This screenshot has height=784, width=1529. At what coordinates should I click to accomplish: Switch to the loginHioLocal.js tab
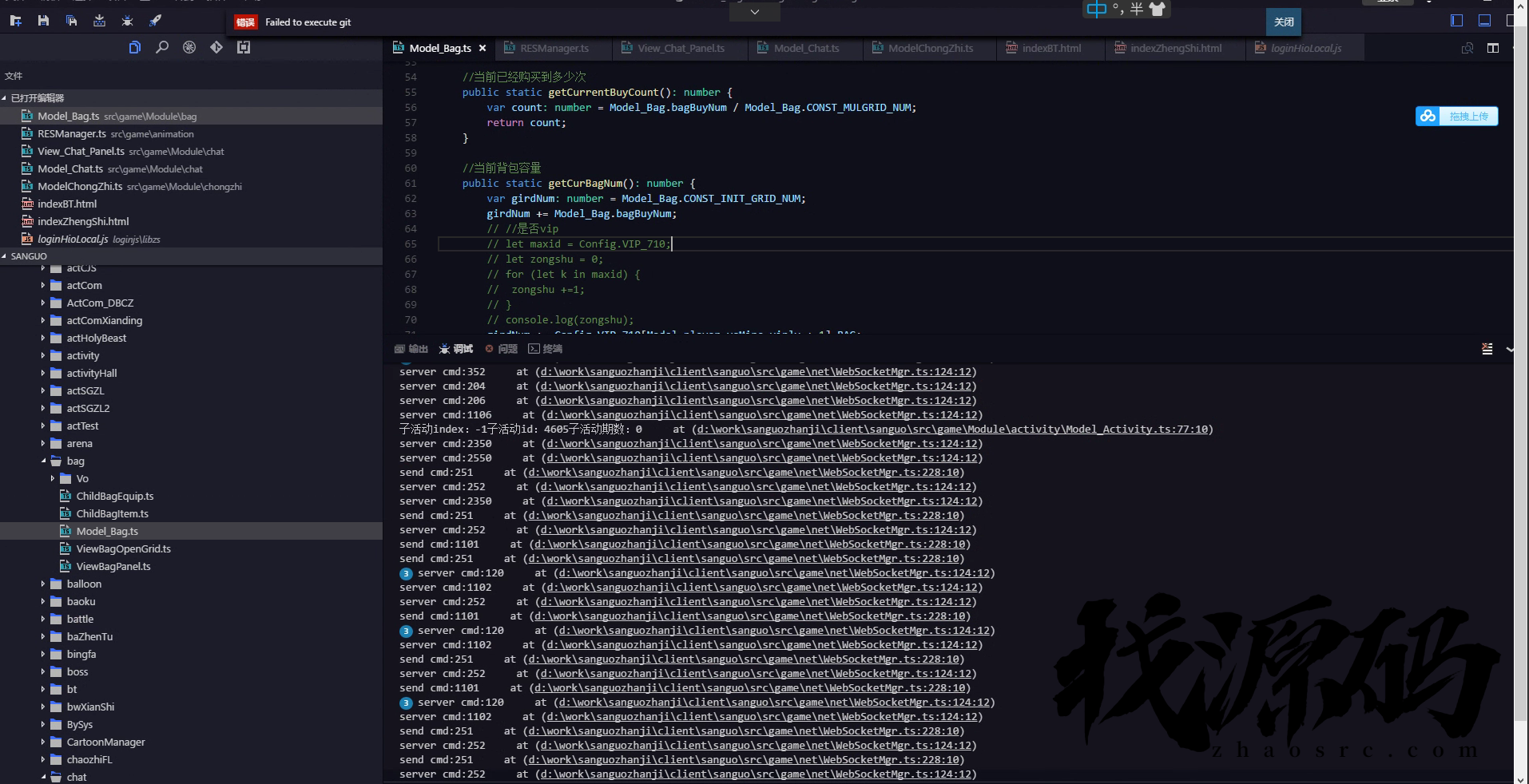[x=1305, y=49]
